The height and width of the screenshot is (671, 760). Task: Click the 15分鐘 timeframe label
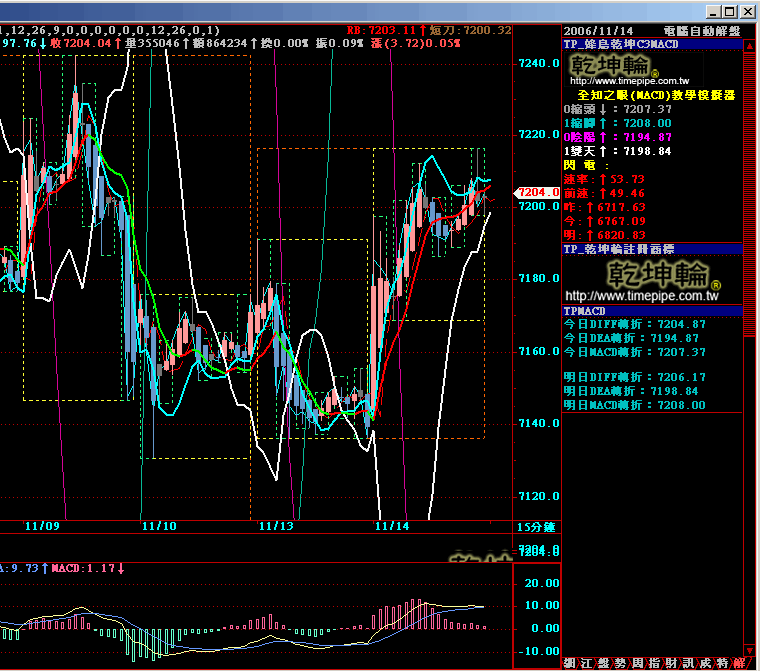(x=535, y=526)
